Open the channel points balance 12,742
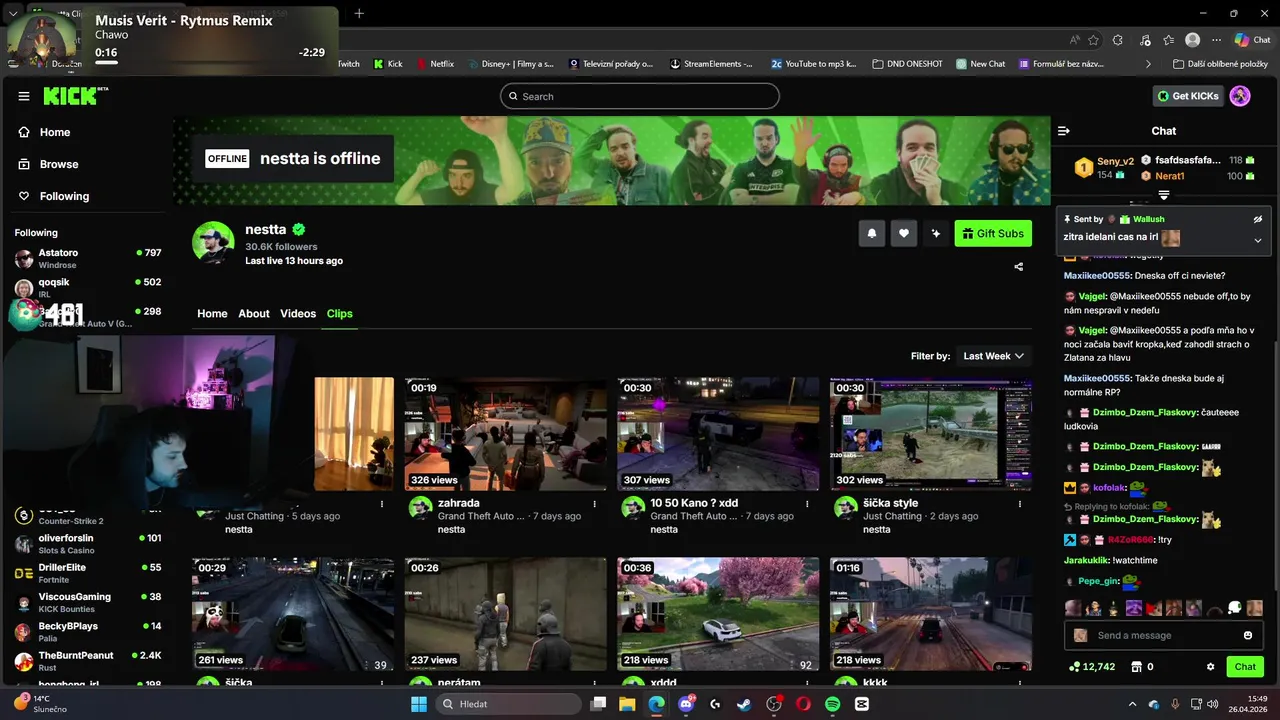 [1091, 667]
